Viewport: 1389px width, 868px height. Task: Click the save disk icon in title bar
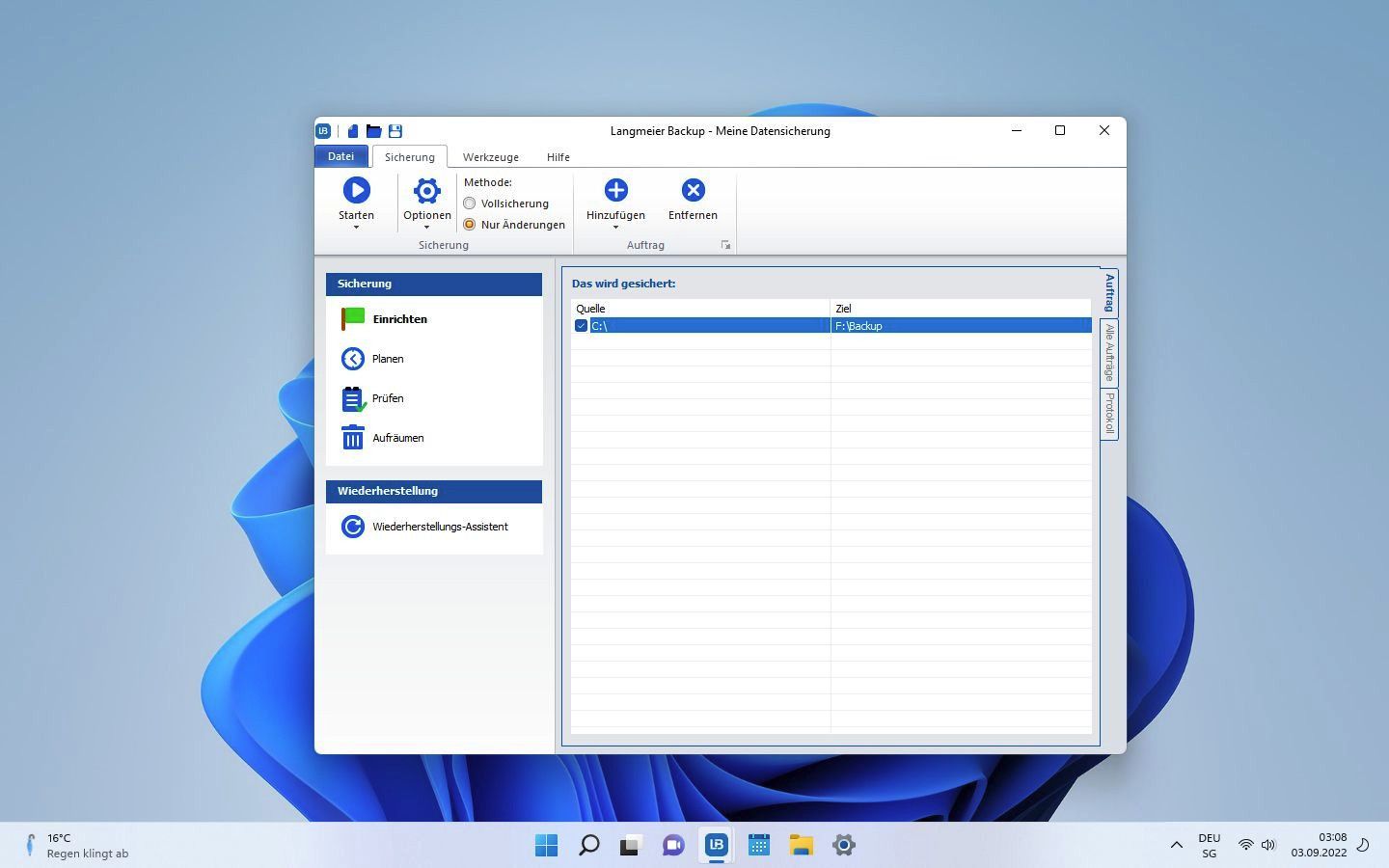(x=395, y=131)
